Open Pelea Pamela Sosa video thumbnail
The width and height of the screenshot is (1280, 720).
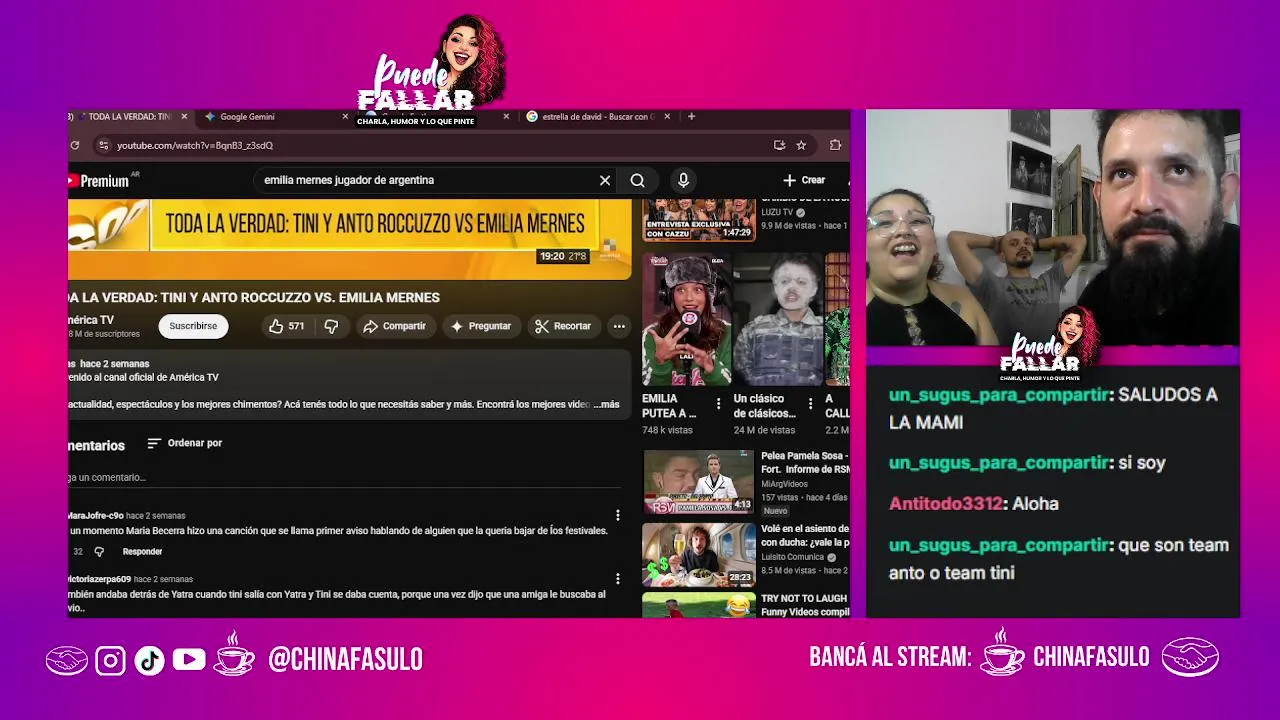[699, 483]
